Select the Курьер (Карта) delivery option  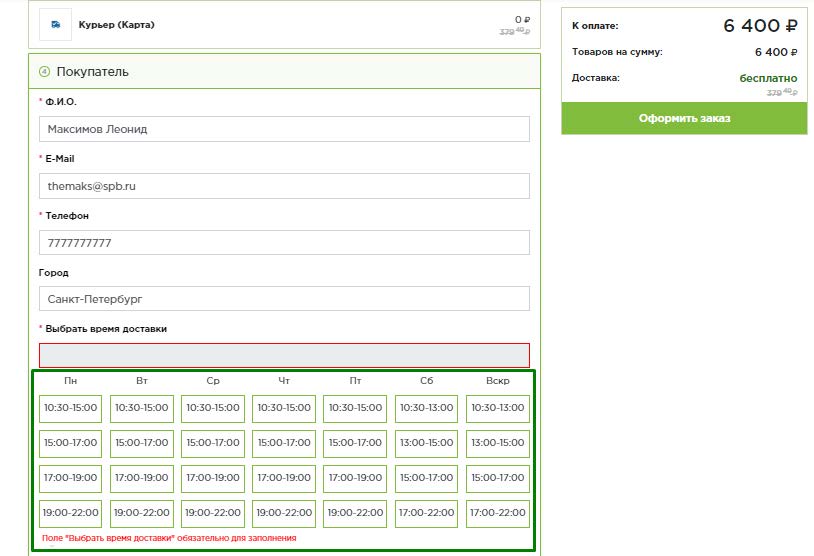click(284, 24)
